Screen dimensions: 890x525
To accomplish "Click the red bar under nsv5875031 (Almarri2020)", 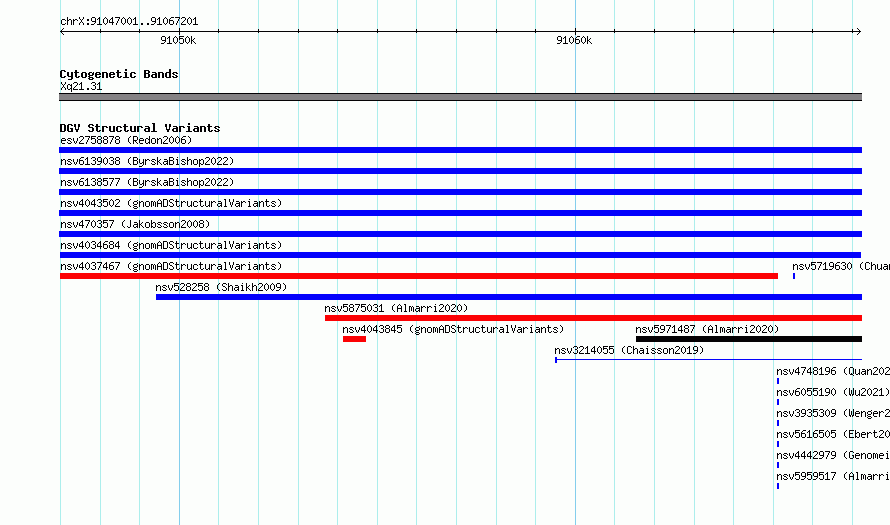I will [593, 318].
